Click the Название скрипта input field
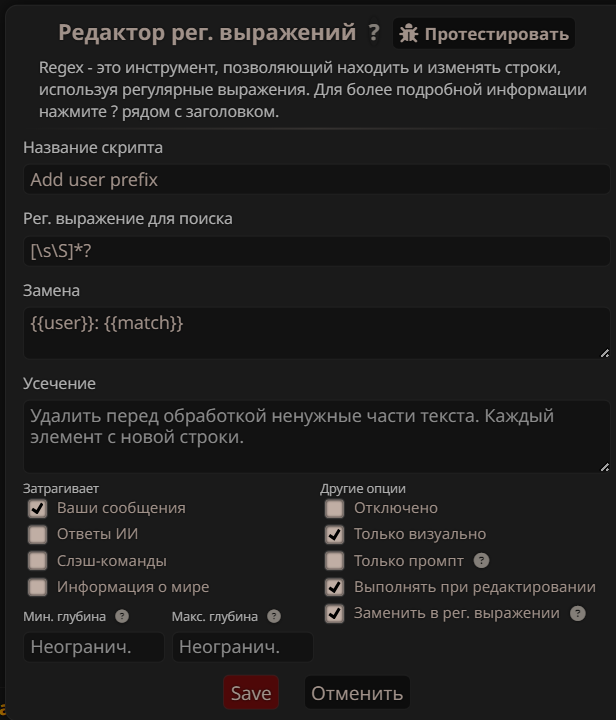 click(x=316, y=180)
